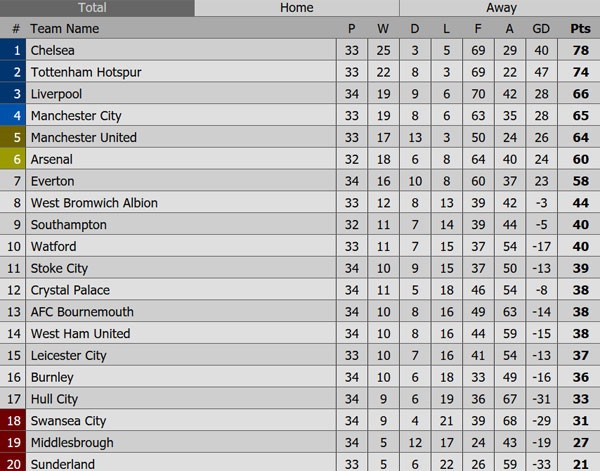Open Liverpool team page
Screen dimensions: 600x471
(58, 94)
